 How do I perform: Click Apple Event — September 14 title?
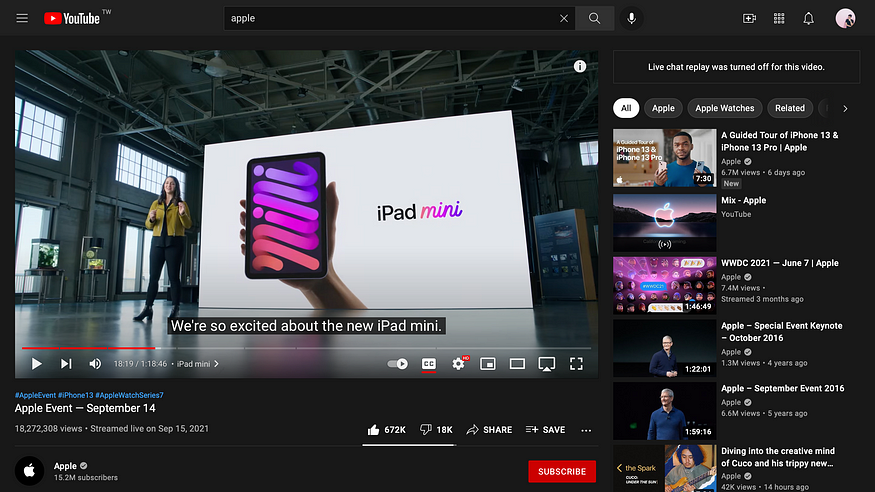pos(85,408)
